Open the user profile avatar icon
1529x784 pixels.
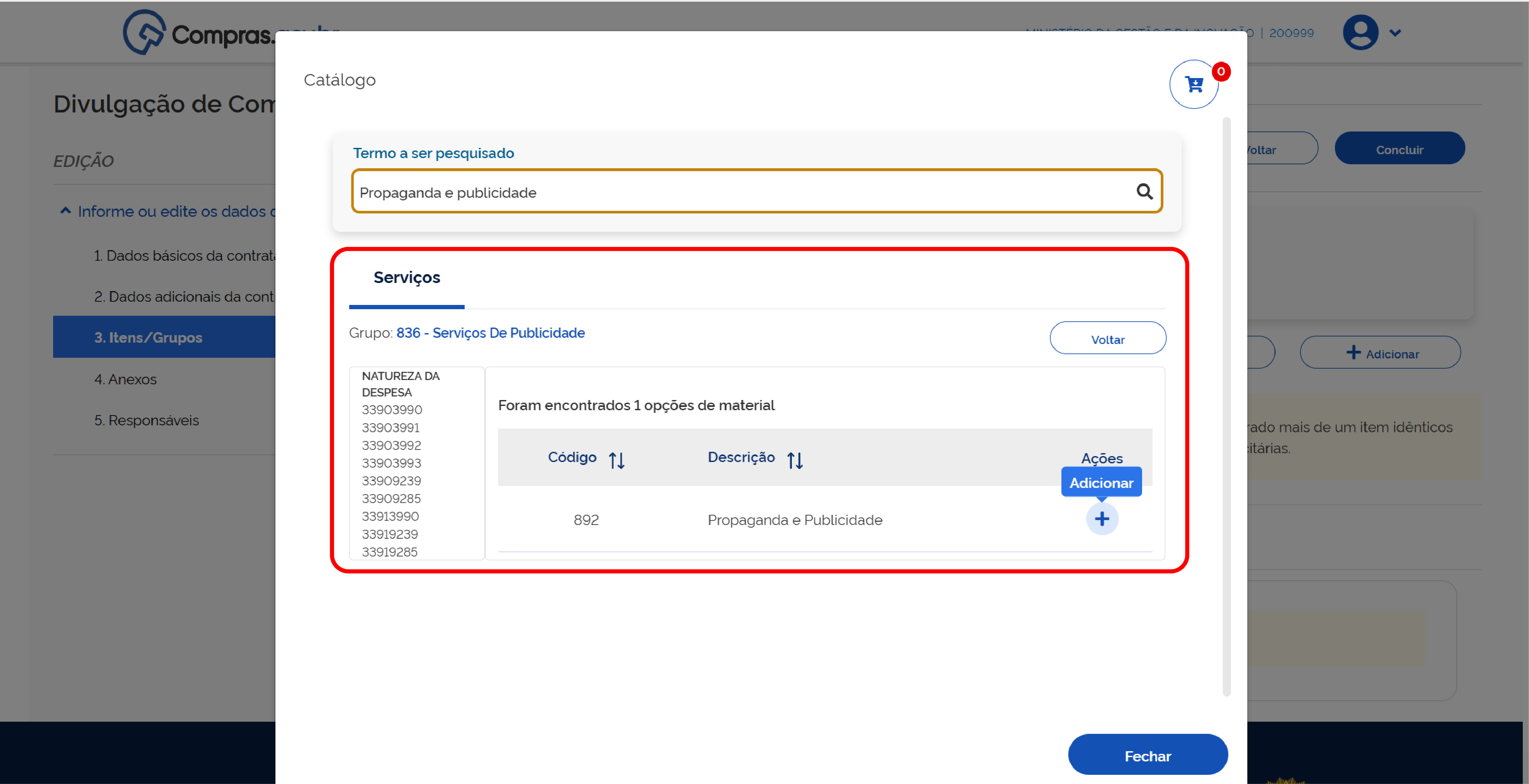[1360, 32]
